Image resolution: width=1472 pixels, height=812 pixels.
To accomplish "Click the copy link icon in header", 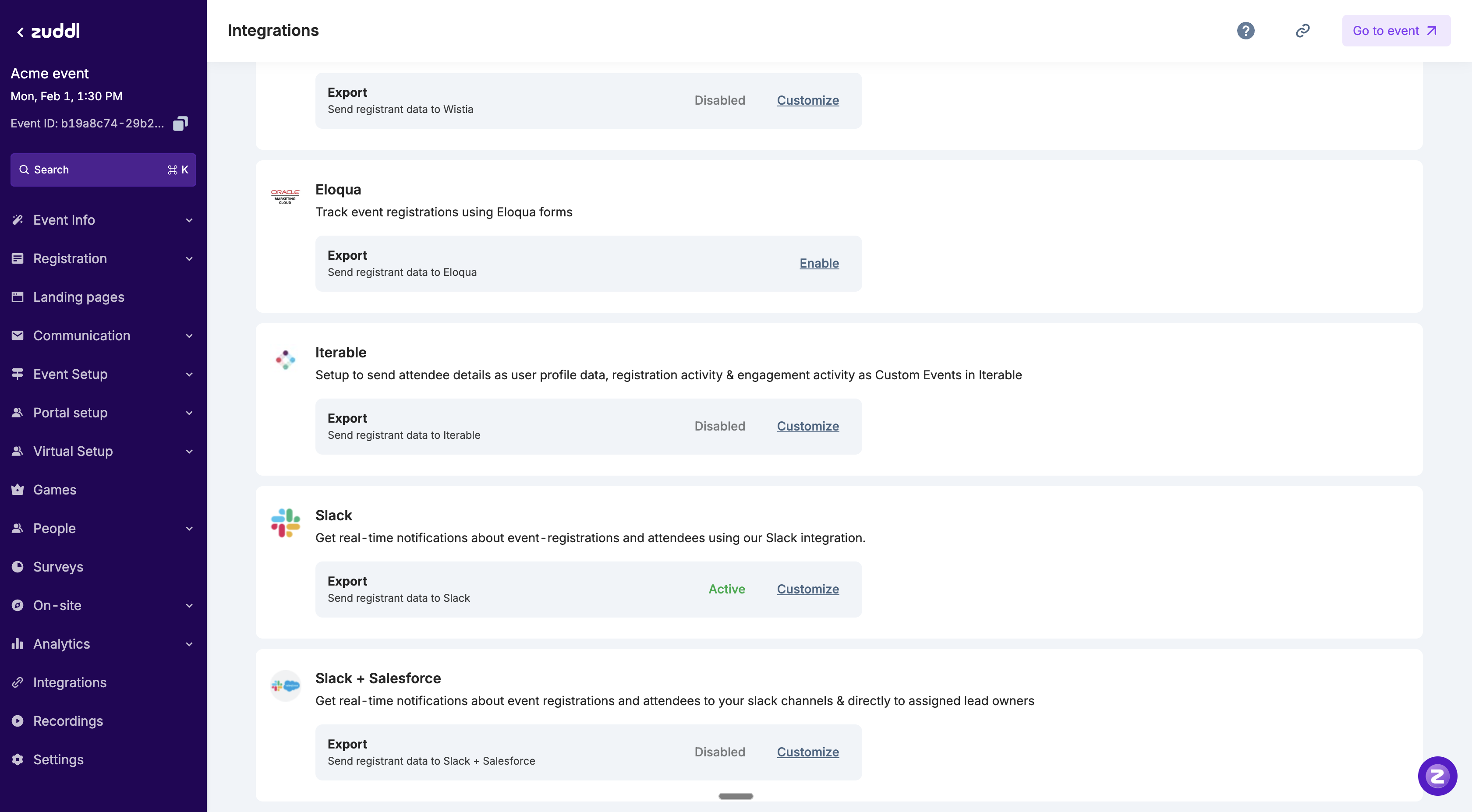I will click(1302, 31).
